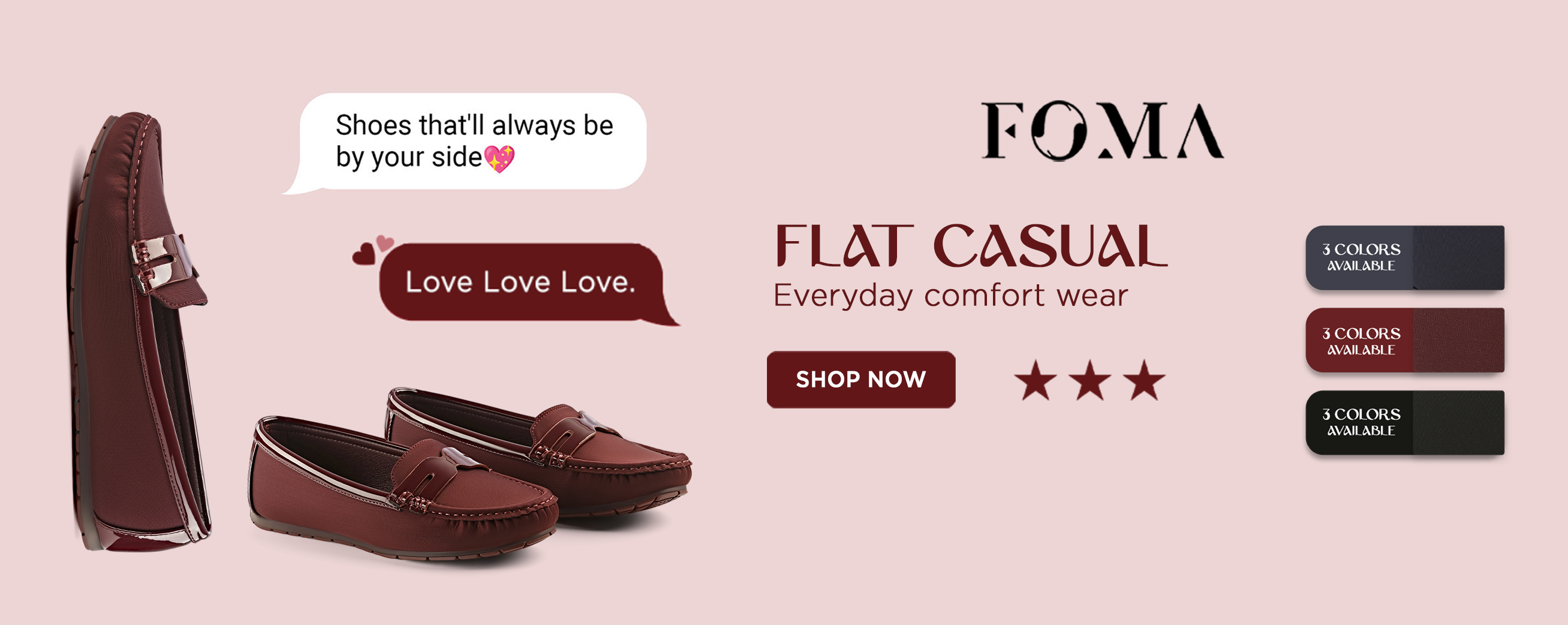The width and height of the screenshot is (1568, 625).
Task: Click the upright vertical loafer image
Action: pyautogui.click(x=139, y=332)
